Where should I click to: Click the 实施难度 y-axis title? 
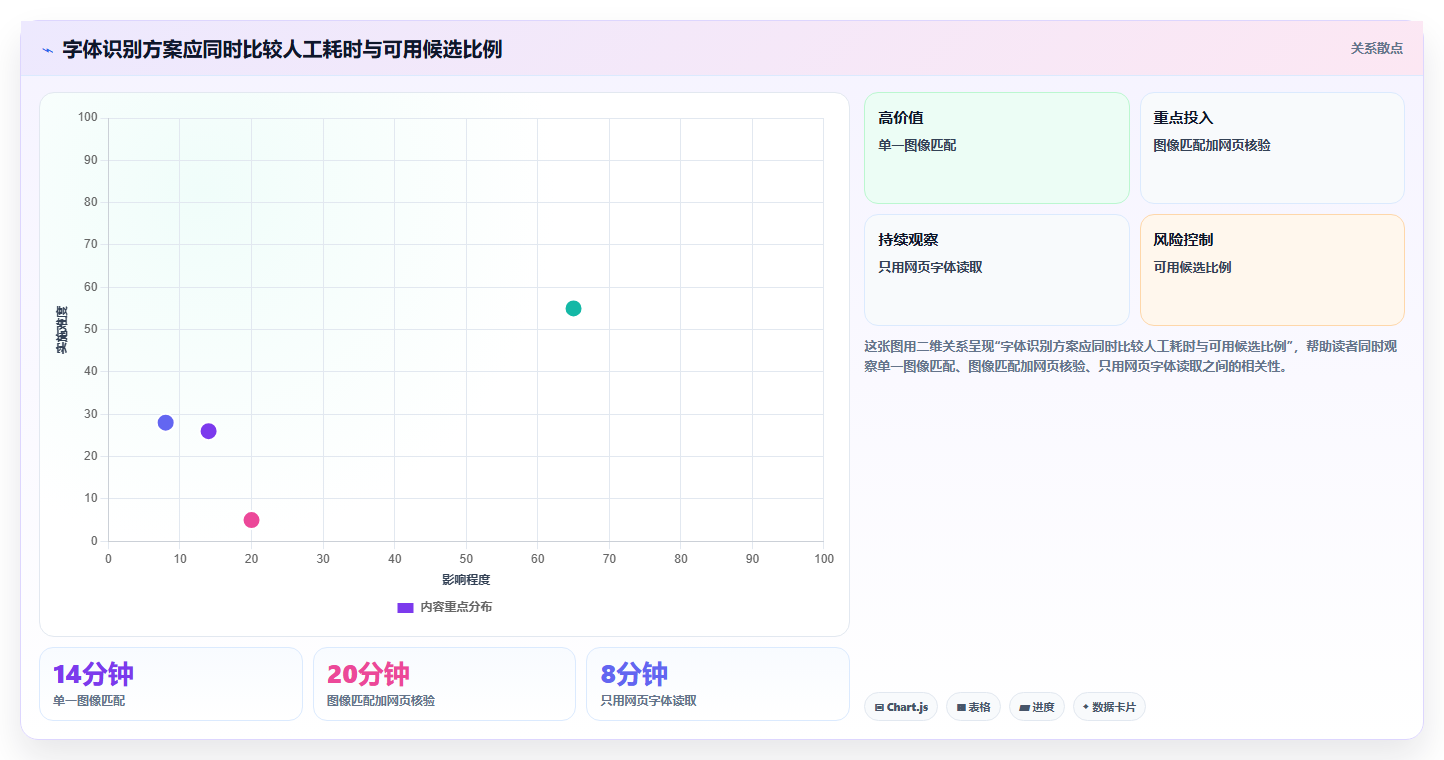pos(62,330)
